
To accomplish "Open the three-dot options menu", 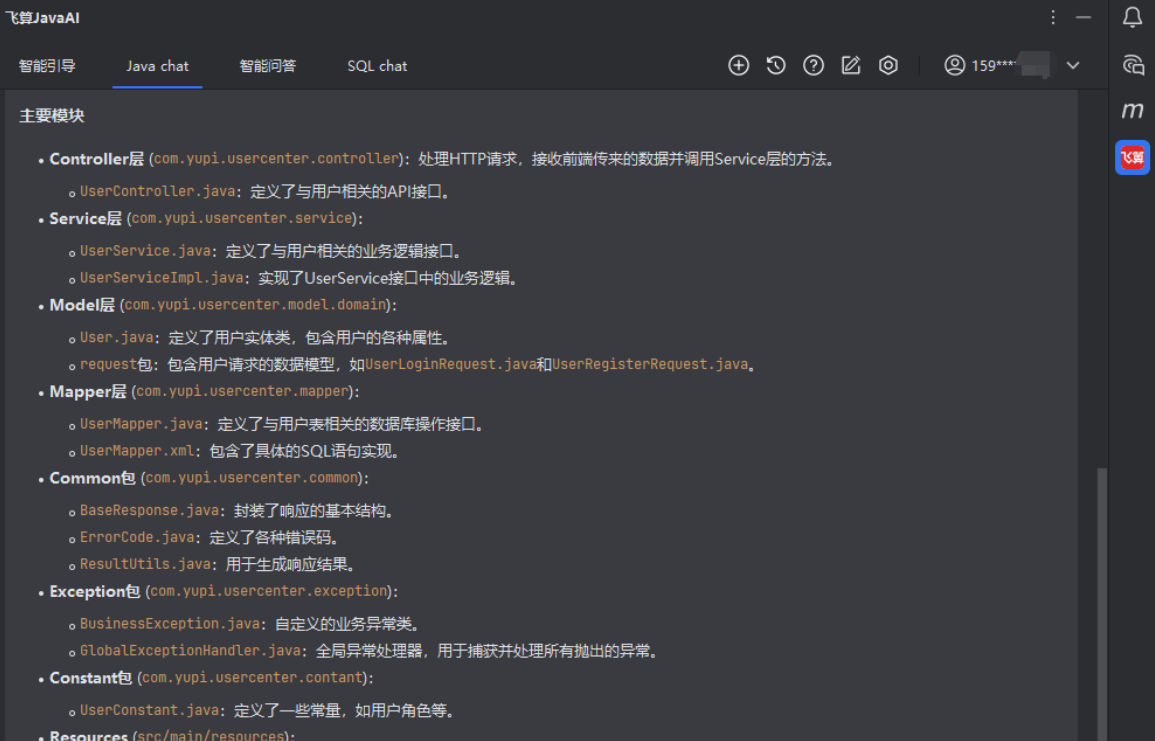I will coord(1053,18).
